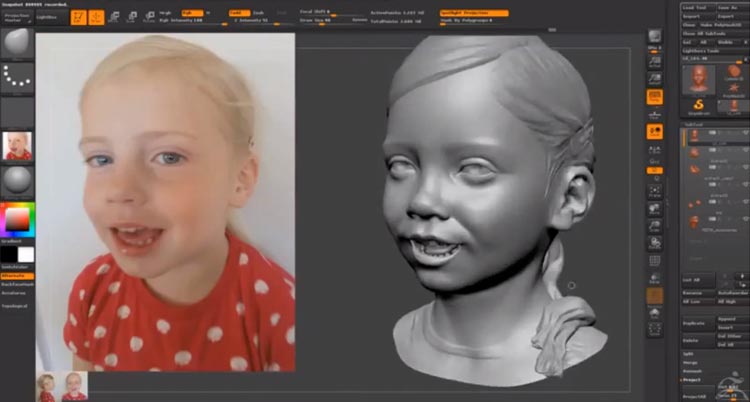The height and width of the screenshot is (402, 750).
Task: Select the large head tool thumbnail
Action: 699,79
